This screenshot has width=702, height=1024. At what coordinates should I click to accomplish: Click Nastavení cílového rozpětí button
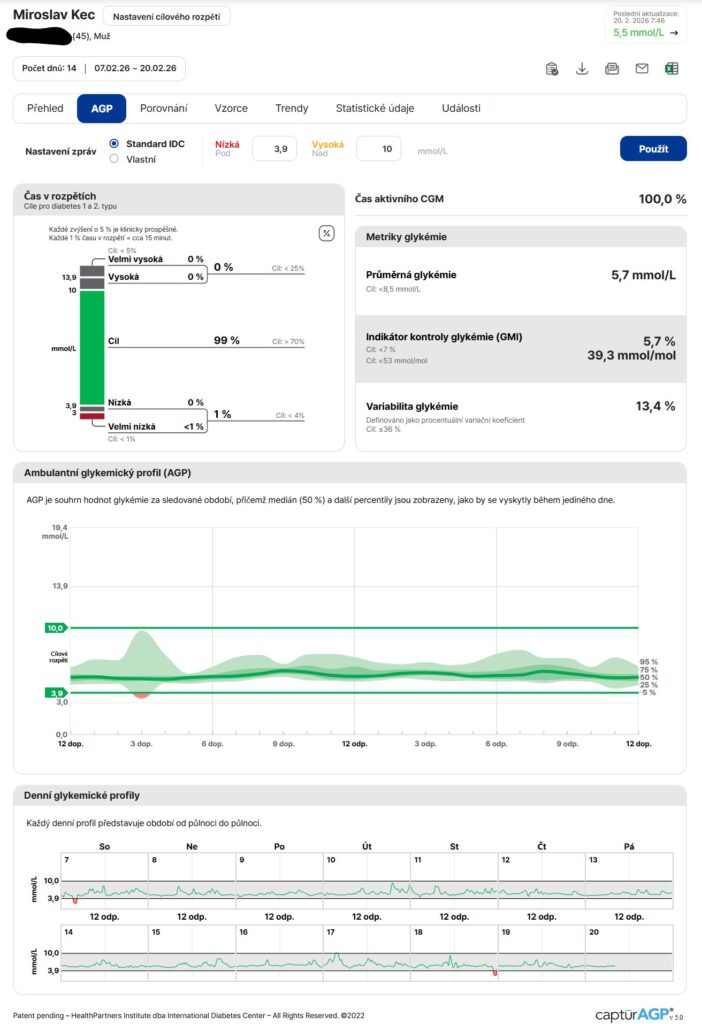coord(167,17)
